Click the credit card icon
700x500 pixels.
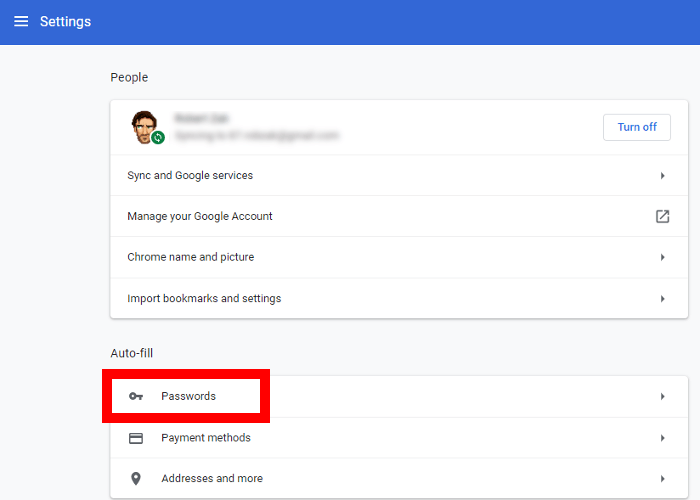coord(136,438)
